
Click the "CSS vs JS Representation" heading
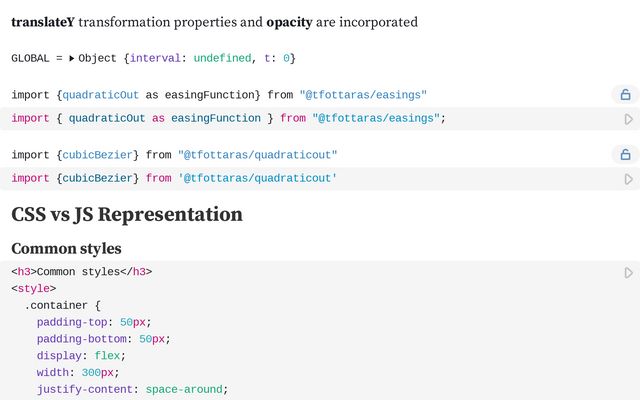coord(127,214)
